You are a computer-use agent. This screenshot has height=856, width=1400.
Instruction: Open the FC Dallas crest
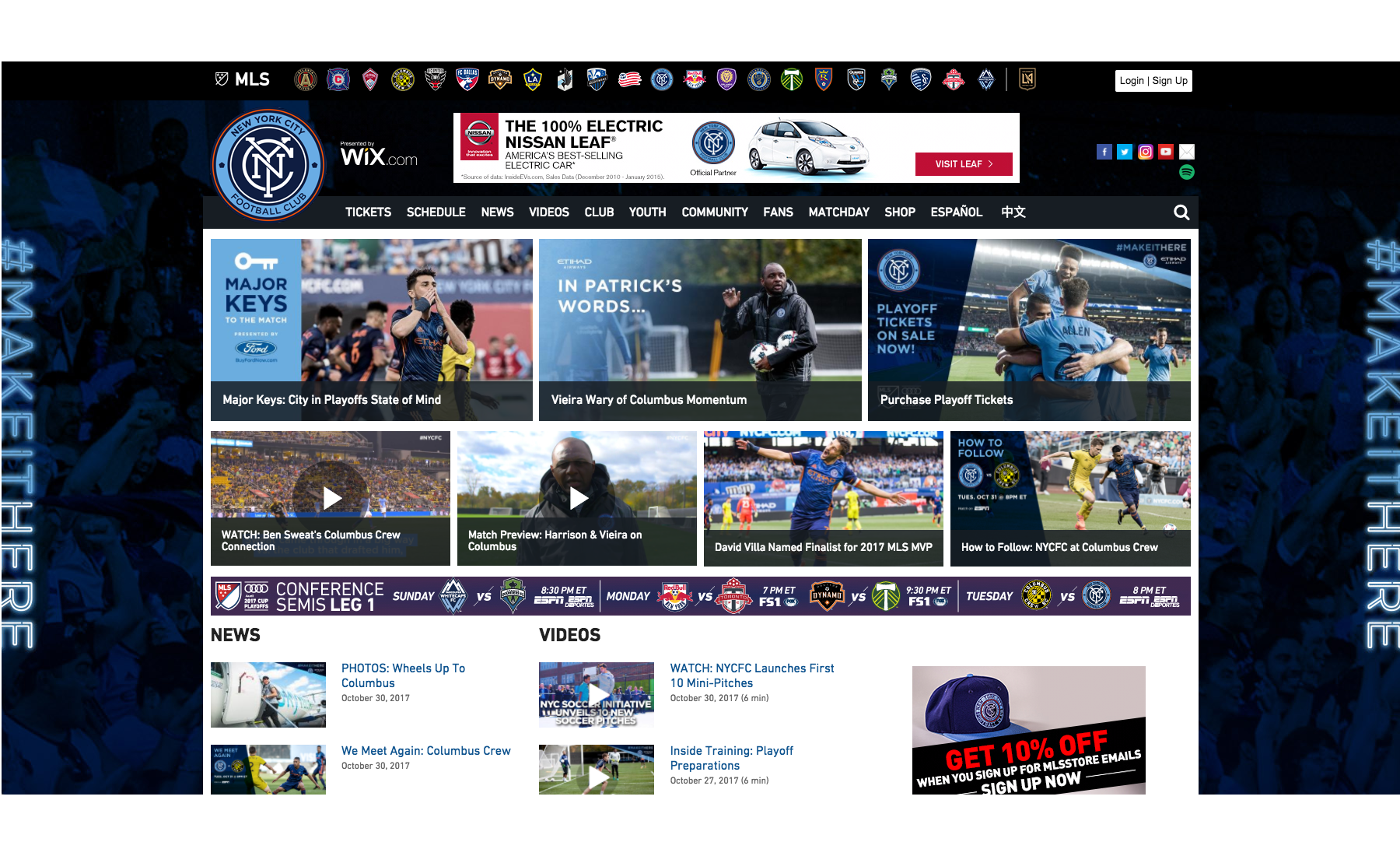[467, 79]
